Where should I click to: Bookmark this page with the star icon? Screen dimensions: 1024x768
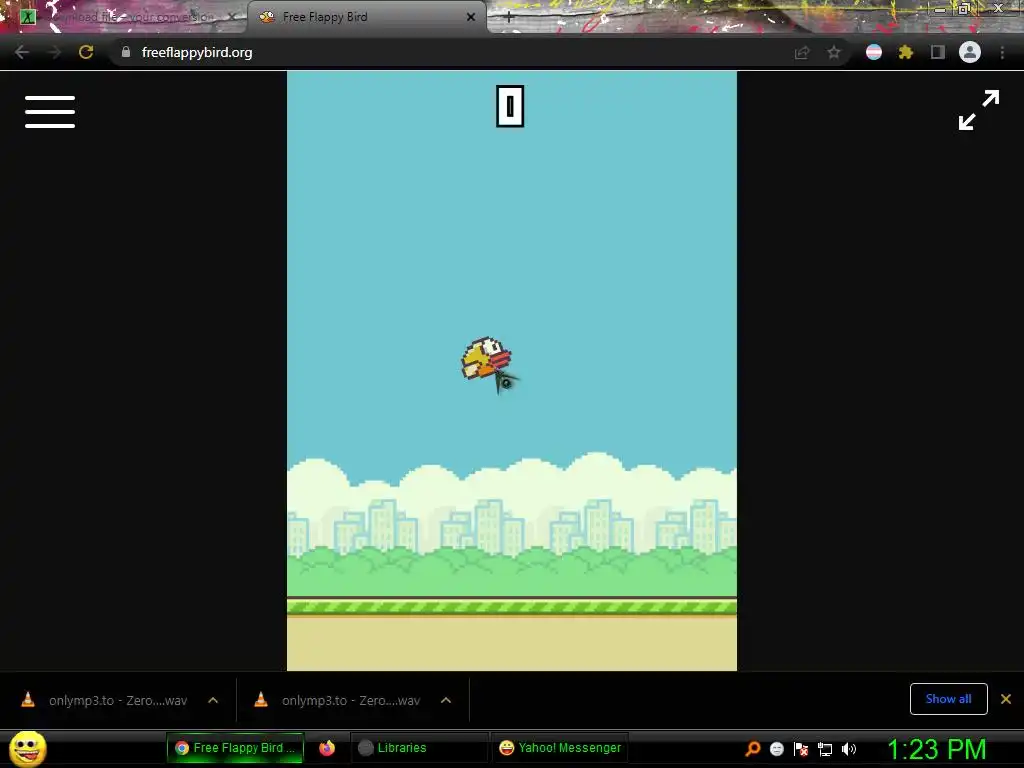pyautogui.click(x=834, y=52)
